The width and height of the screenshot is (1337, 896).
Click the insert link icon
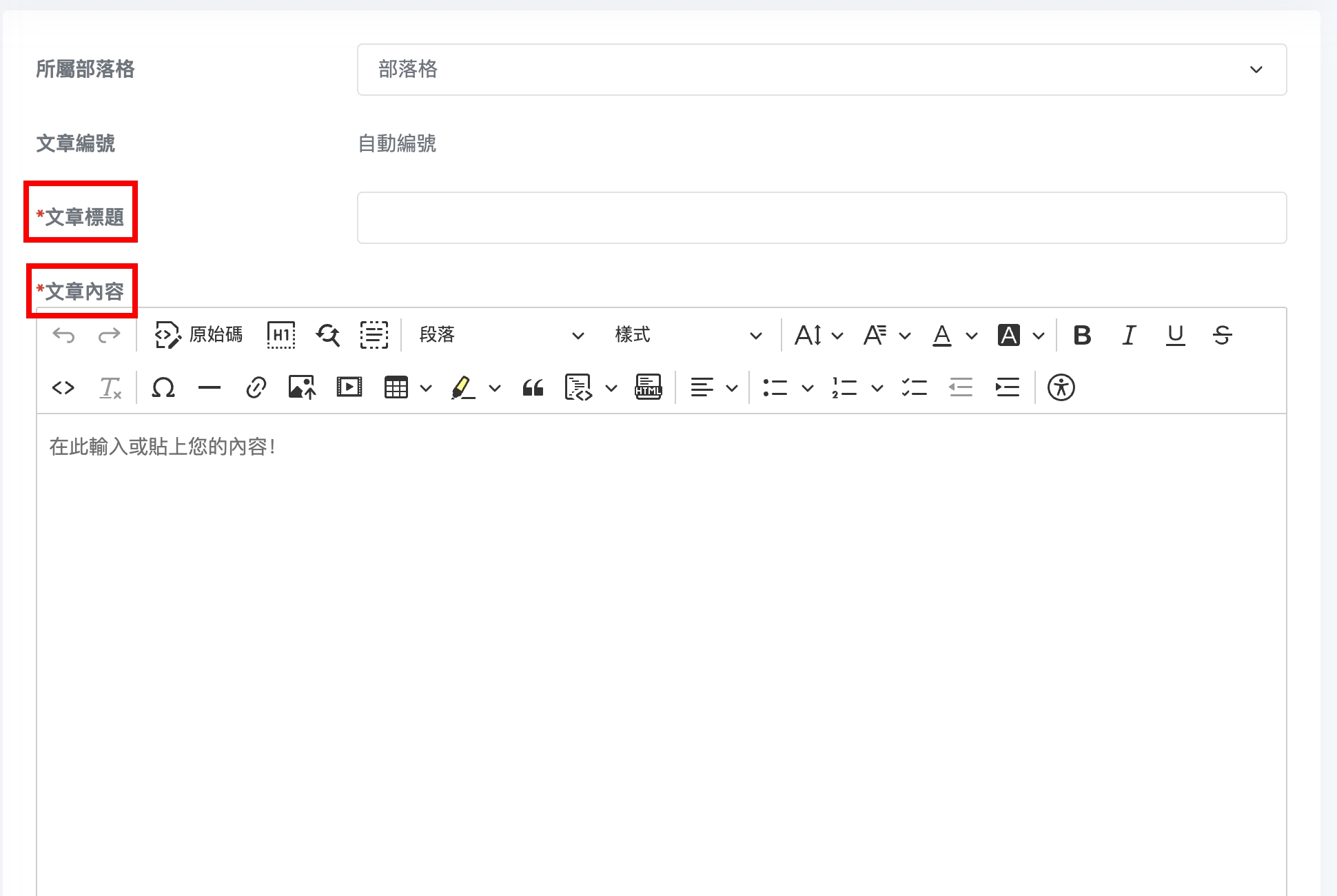(256, 387)
